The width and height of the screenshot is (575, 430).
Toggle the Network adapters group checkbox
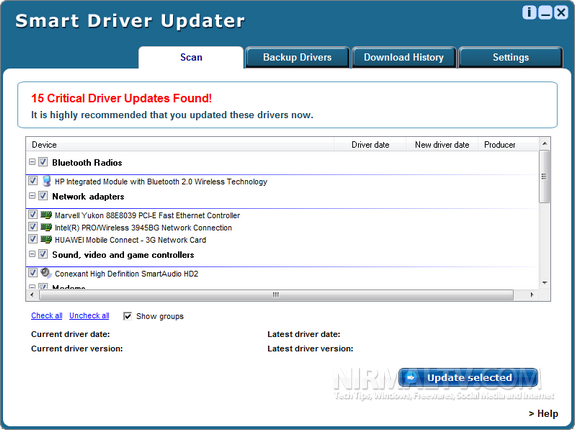pyautogui.click(x=43, y=196)
